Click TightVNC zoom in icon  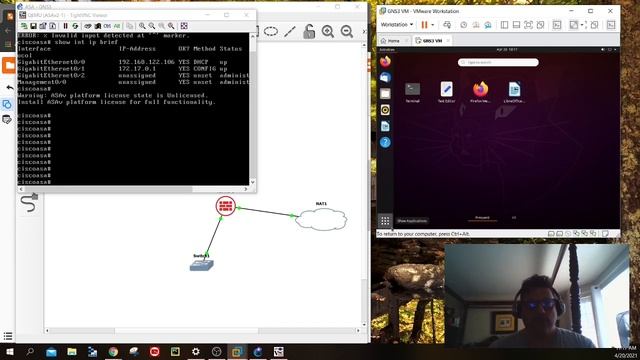click(x=142, y=26)
